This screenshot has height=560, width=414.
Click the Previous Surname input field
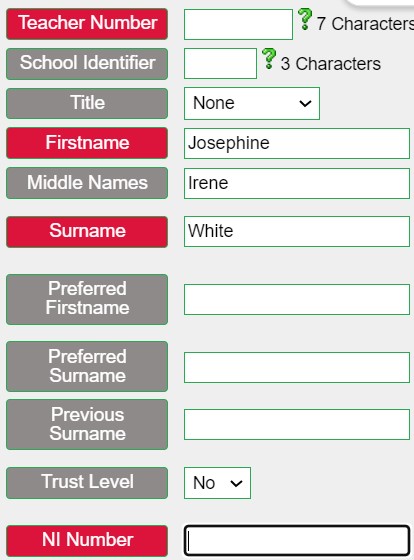(x=296, y=424)
